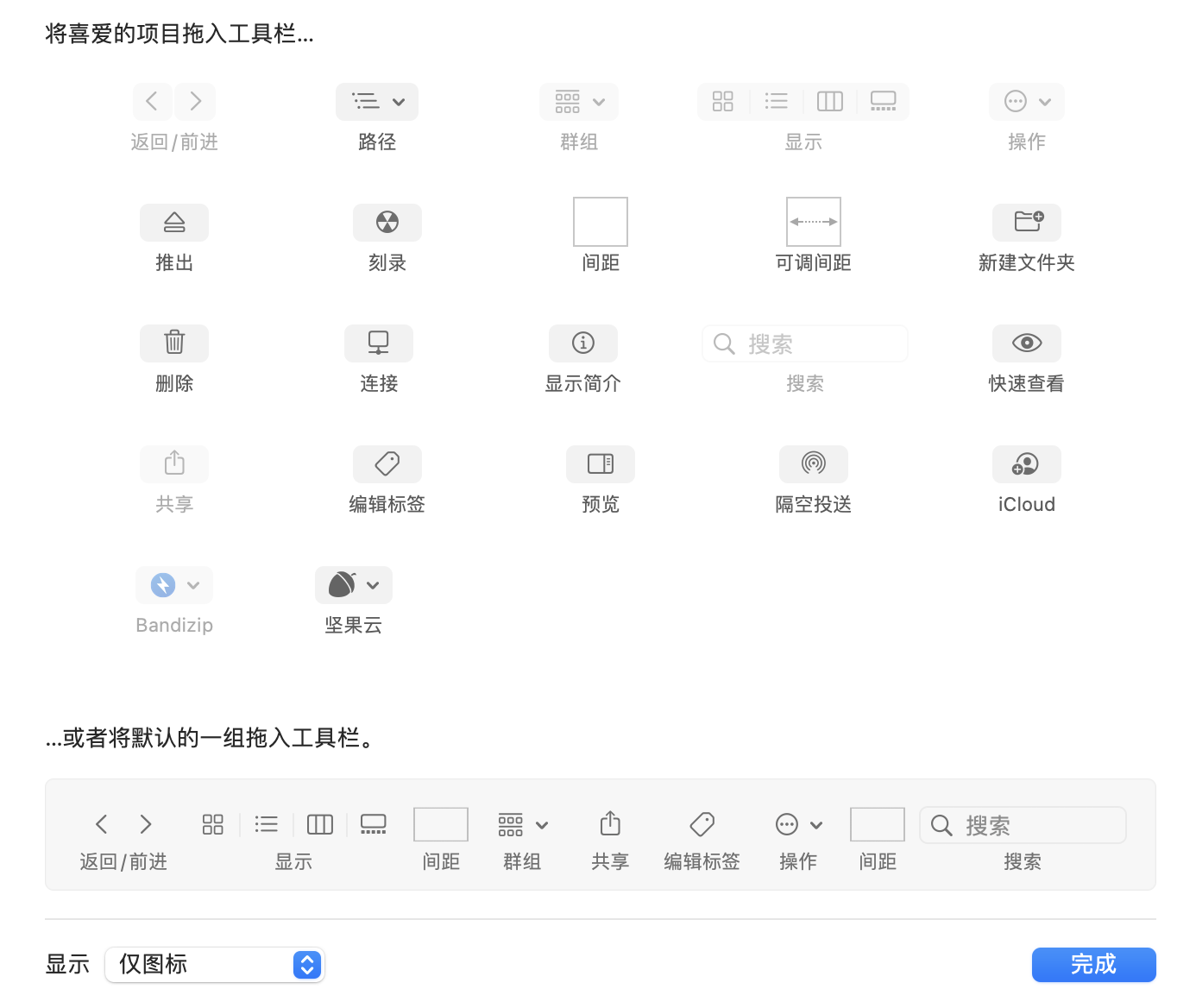Viewport: 1196px width, 1008px height.
Task: Click the Bandizip icon
Action: (x=163, y=585)
